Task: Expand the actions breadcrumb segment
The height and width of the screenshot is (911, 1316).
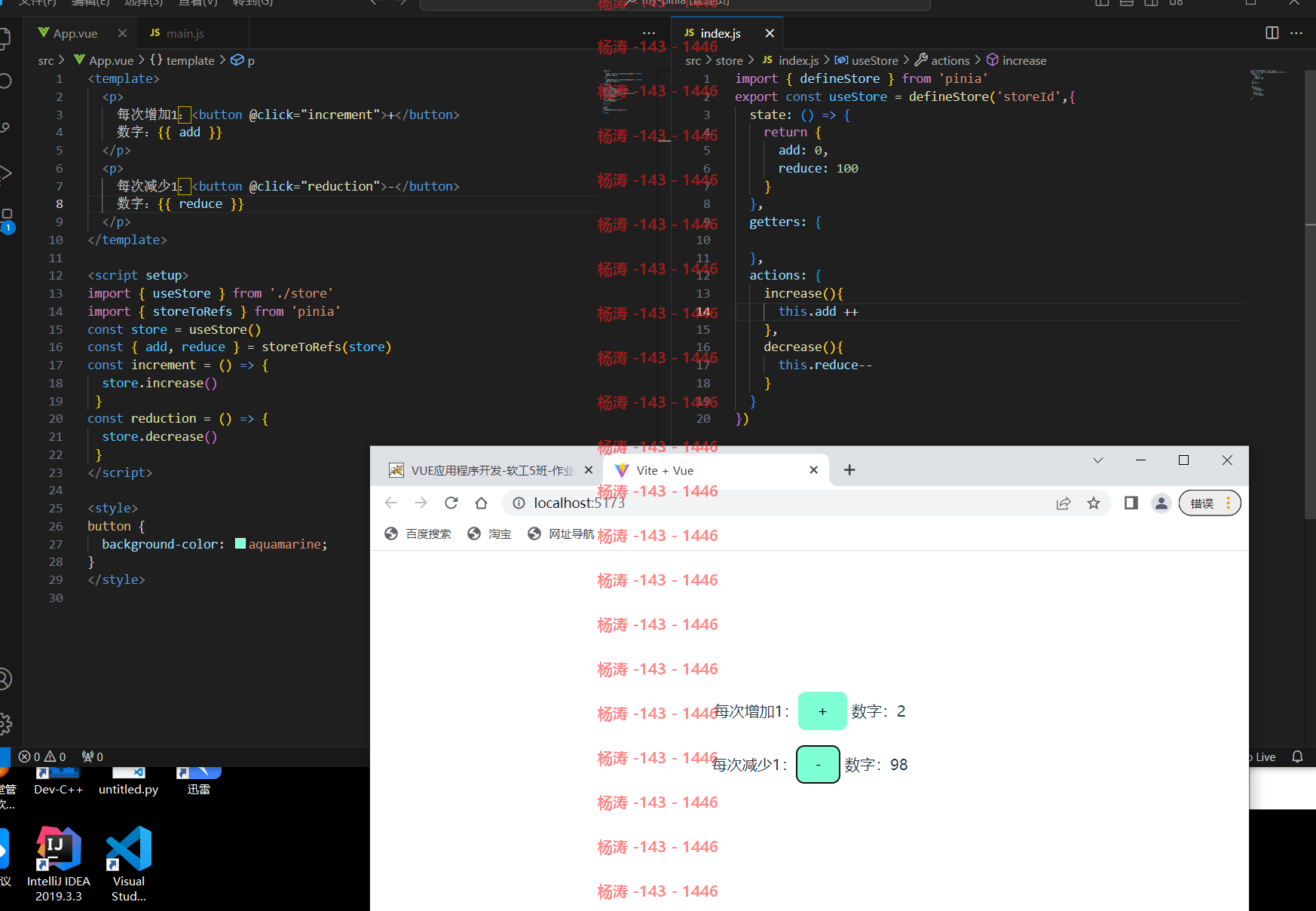Action: pyautogui.click(x=942, y=60)
